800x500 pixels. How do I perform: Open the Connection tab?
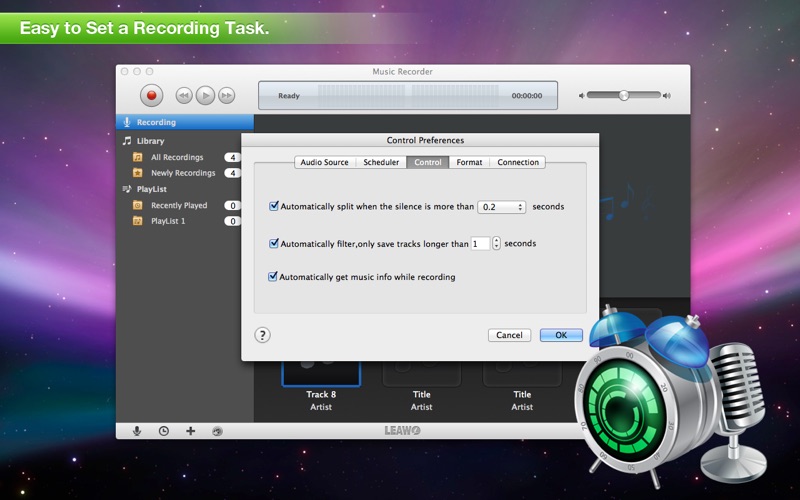518,162
